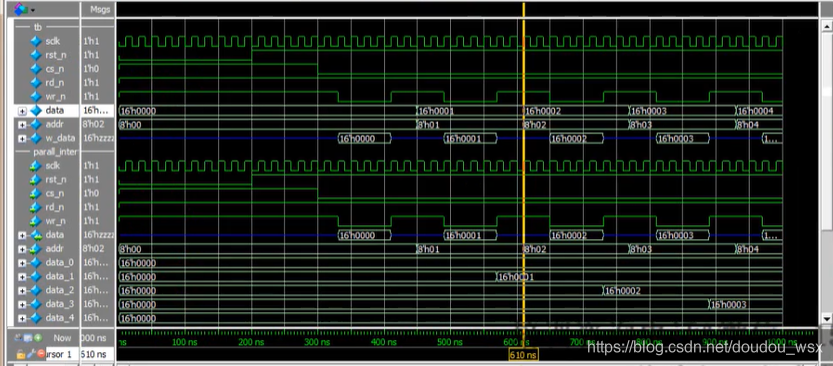Expand the data_3 register signal

22,304
